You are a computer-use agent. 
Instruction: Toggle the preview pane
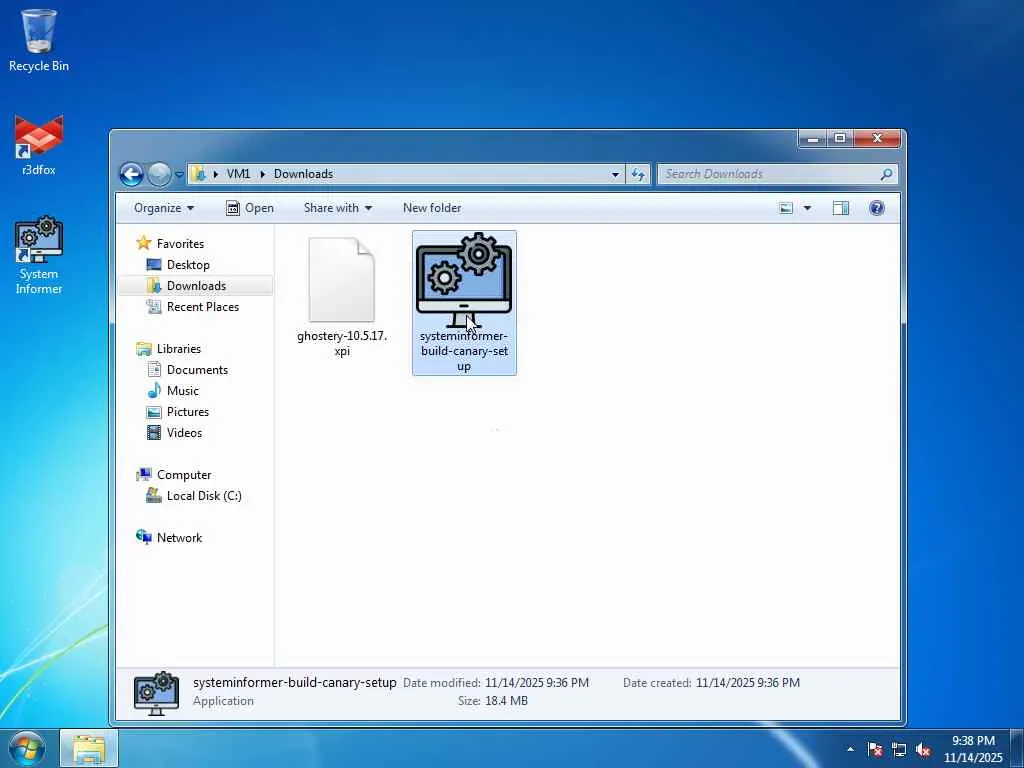(840, 208)
